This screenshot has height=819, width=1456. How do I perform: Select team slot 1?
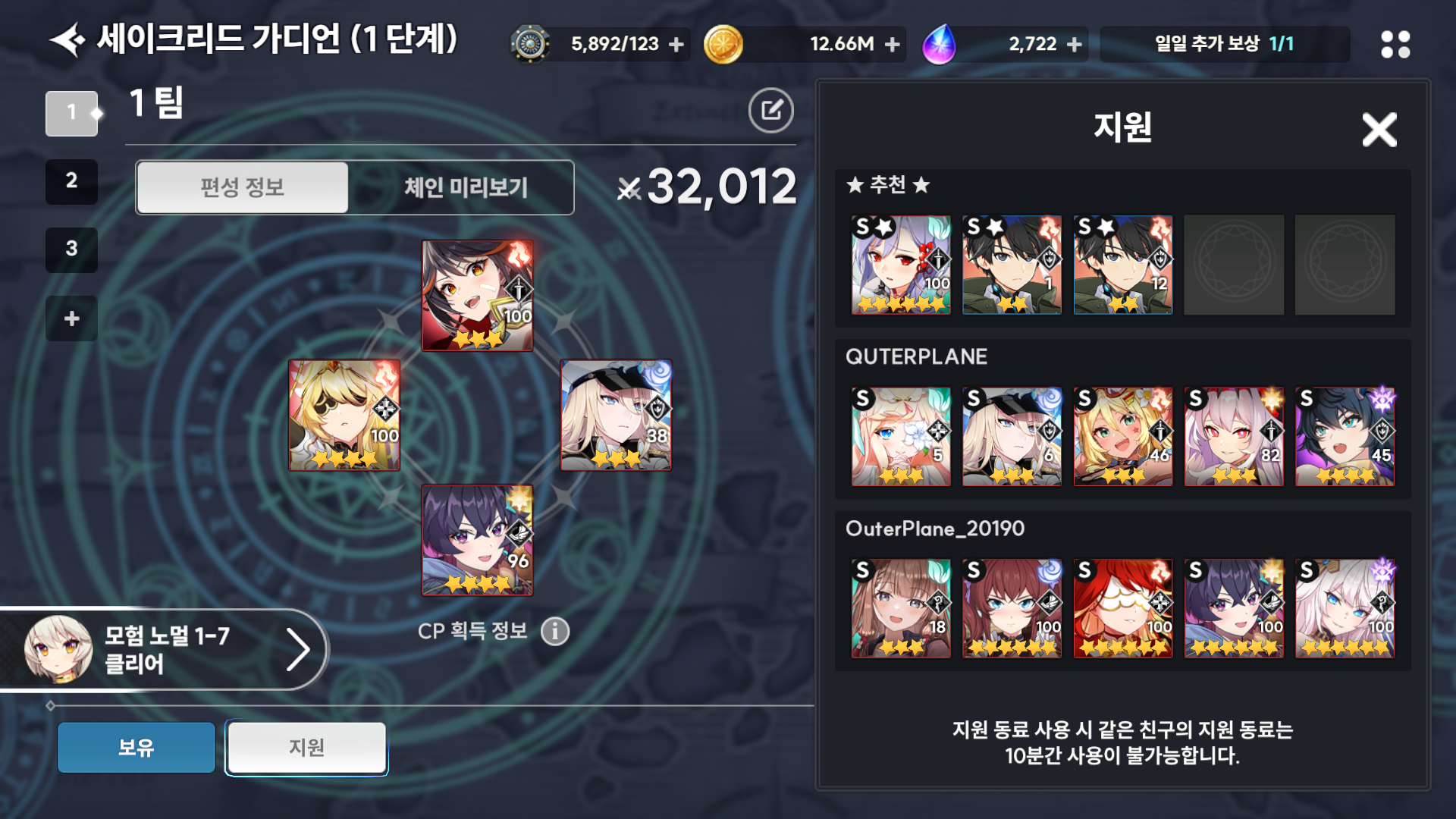pos(71,113)
